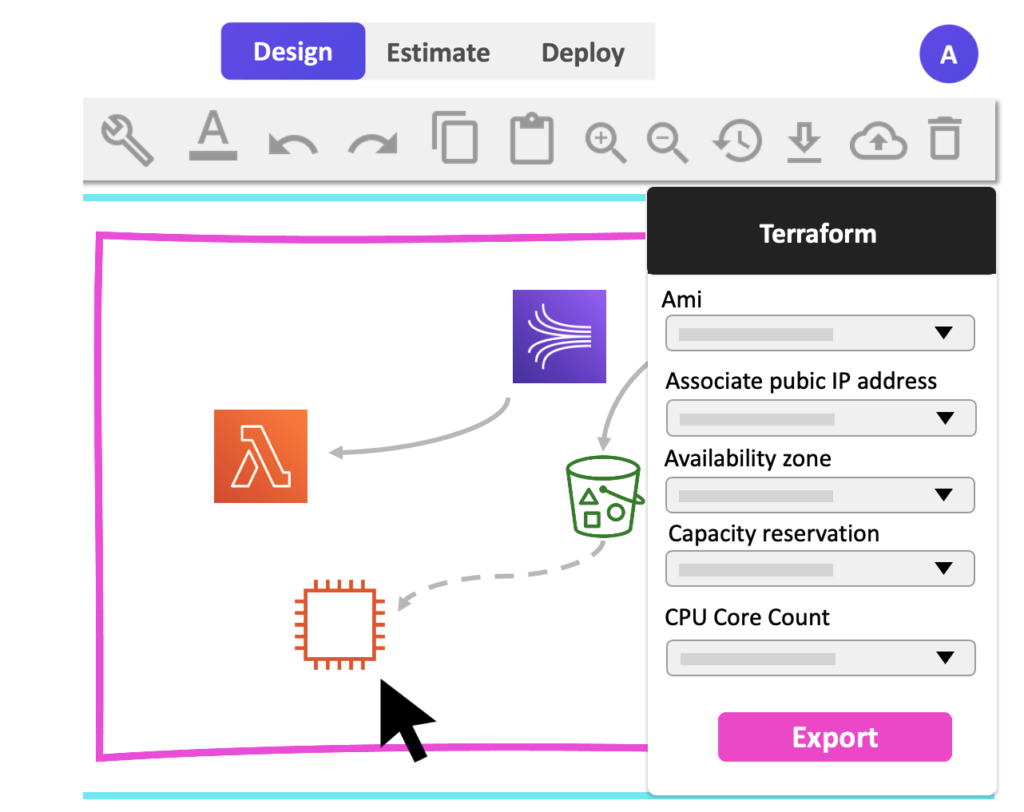Select the Lambda function node
The height and width of the screenshot is (812, 1024).
261,456
